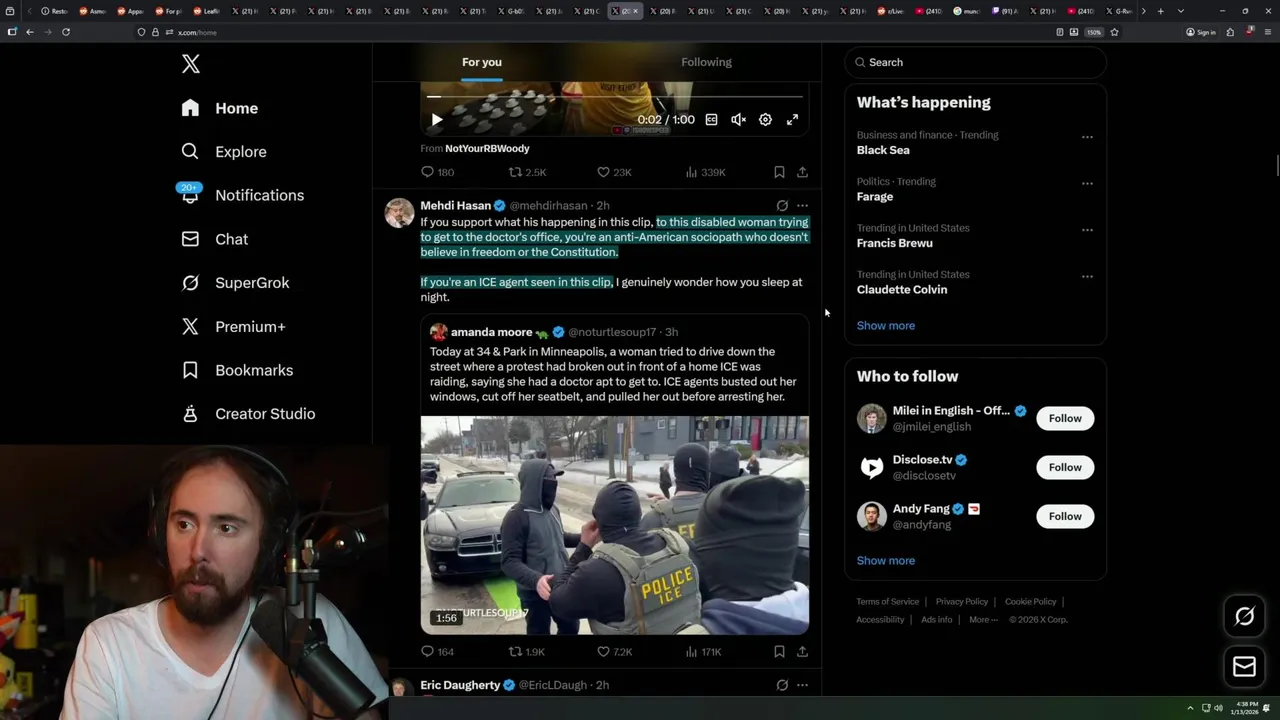Screen dimensions: 1280x720
Task: Open video player settings gear
Action: tap(765, 120)
